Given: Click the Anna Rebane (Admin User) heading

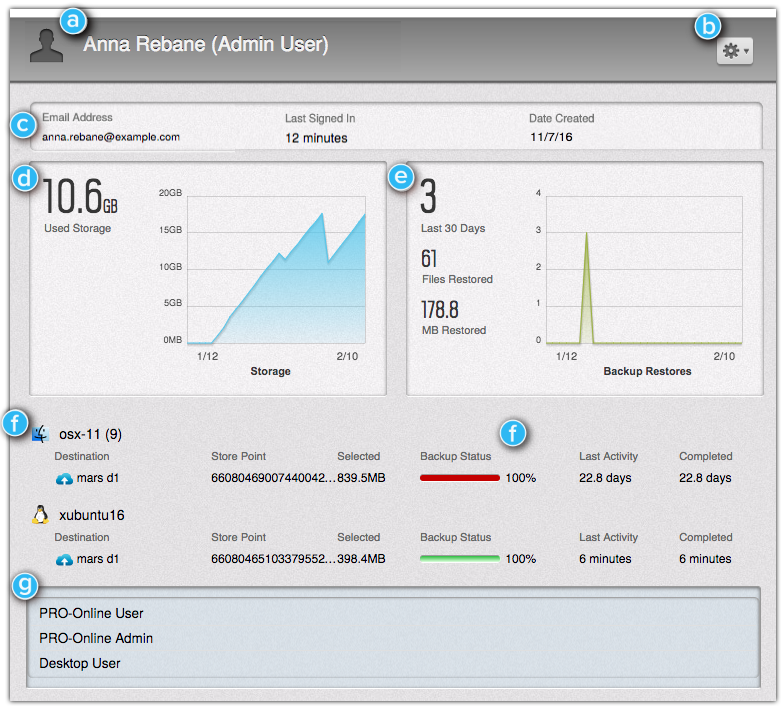Looking at the screenshot, I should coord(206,44).
